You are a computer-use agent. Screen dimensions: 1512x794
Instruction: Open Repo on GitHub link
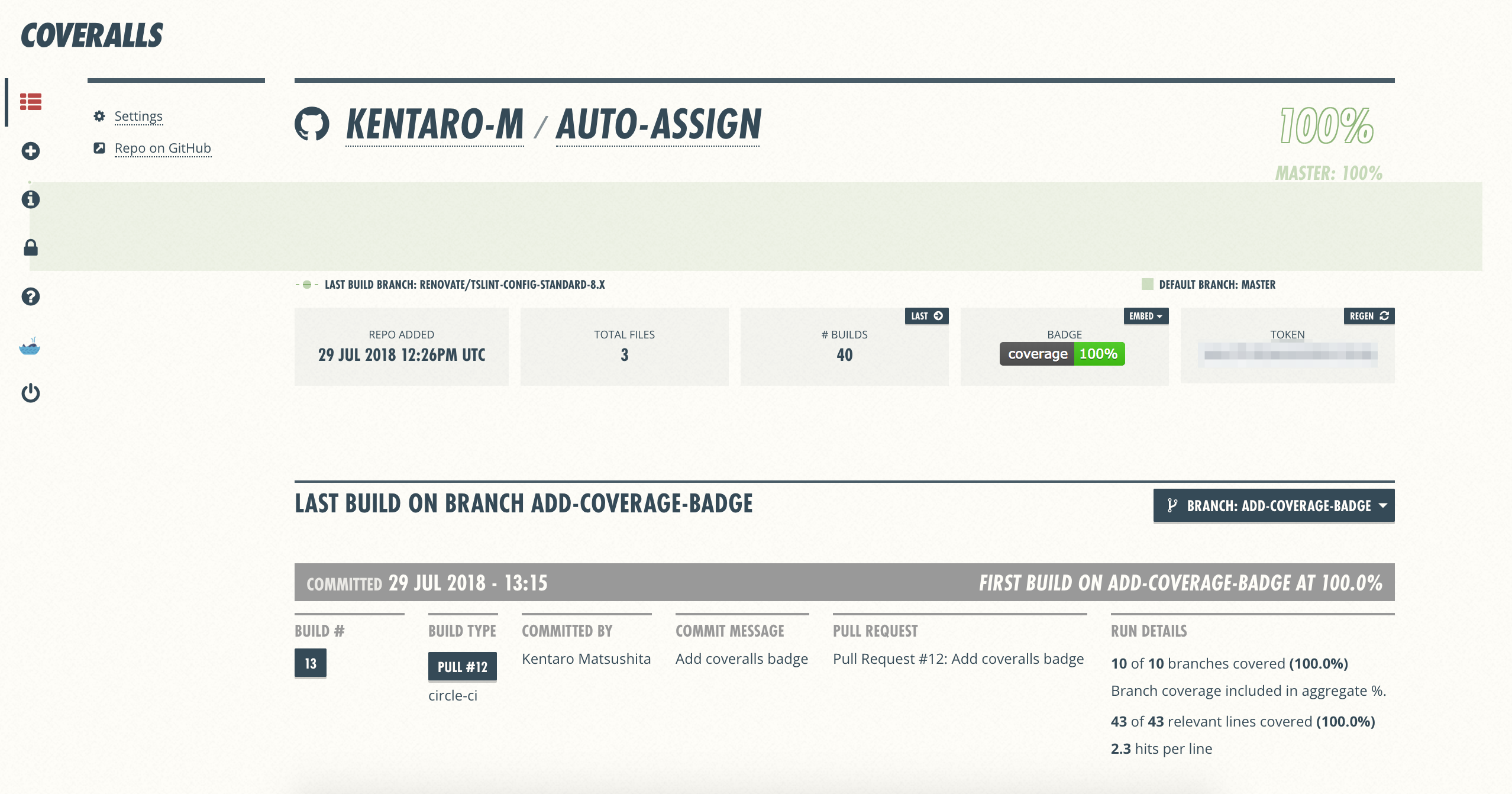pyautogui.click(x=163, y=148)
